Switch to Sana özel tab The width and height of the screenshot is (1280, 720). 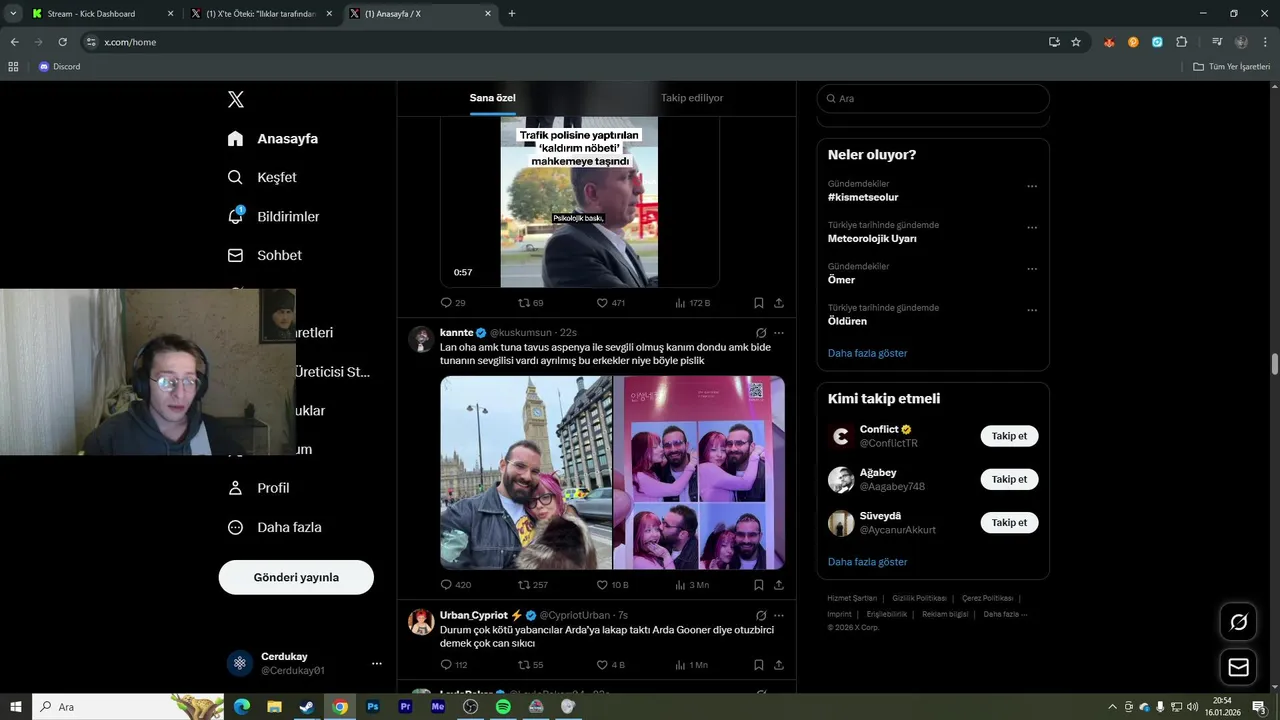pos(493,98)
